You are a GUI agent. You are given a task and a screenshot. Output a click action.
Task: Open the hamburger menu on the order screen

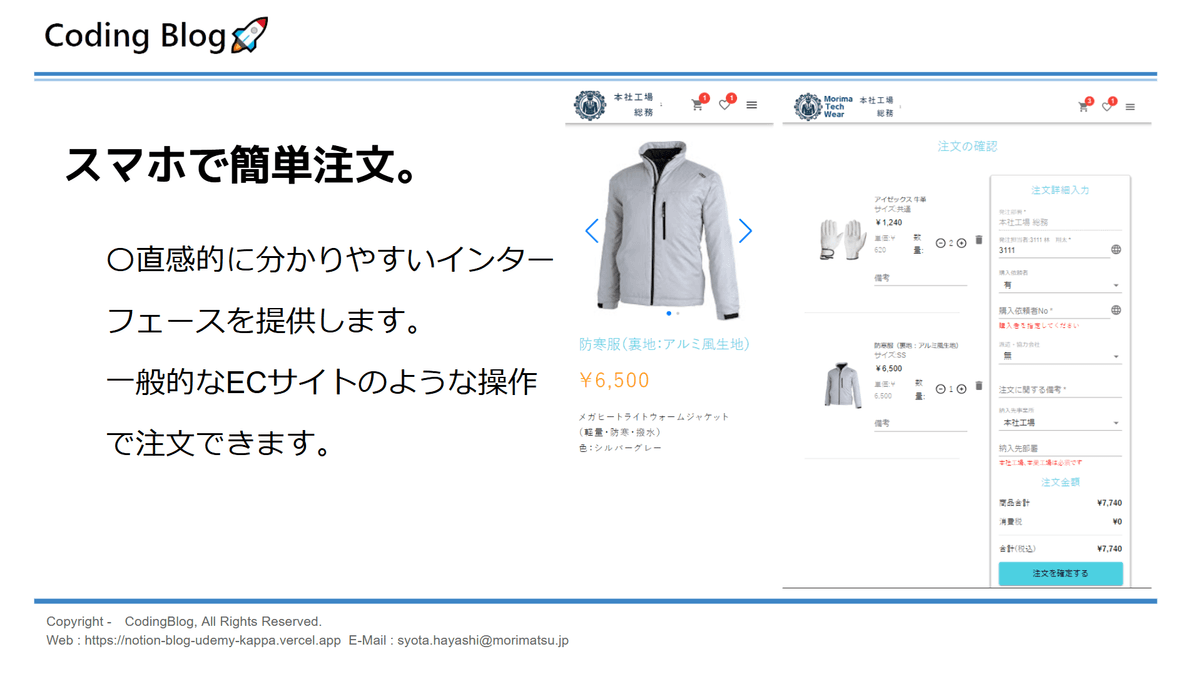click(x=1129, y=106)
